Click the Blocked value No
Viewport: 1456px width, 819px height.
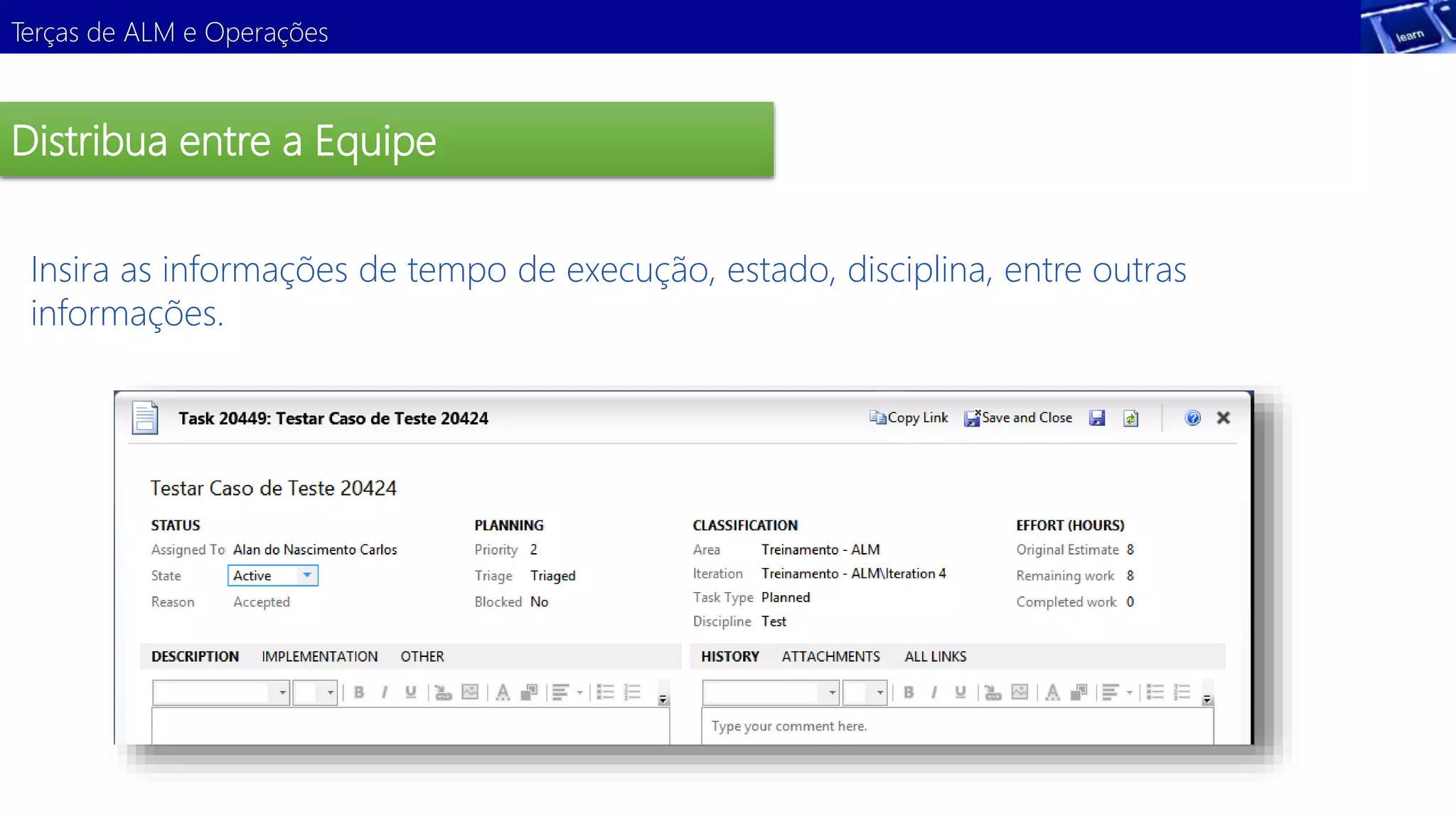click(x=540, y=602)
